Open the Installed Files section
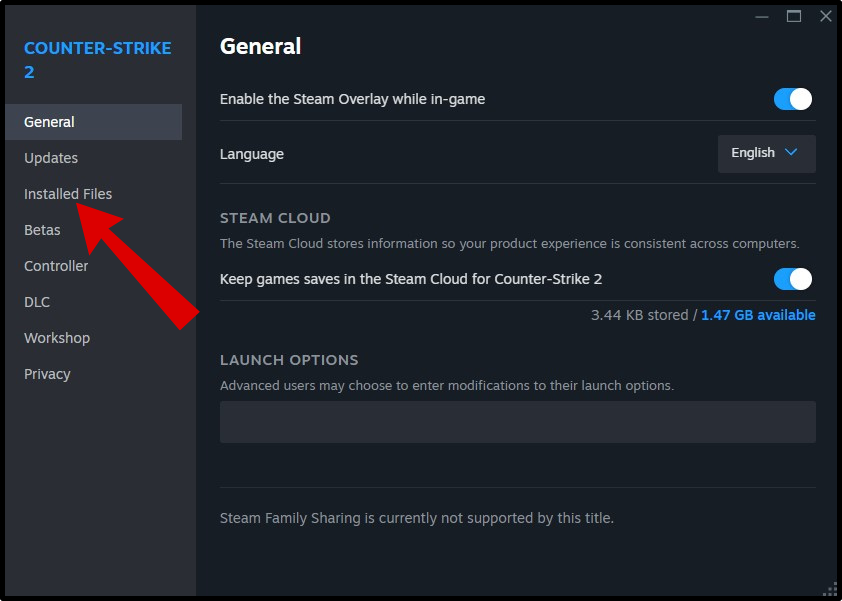The image size is (842, 601). 68,194
